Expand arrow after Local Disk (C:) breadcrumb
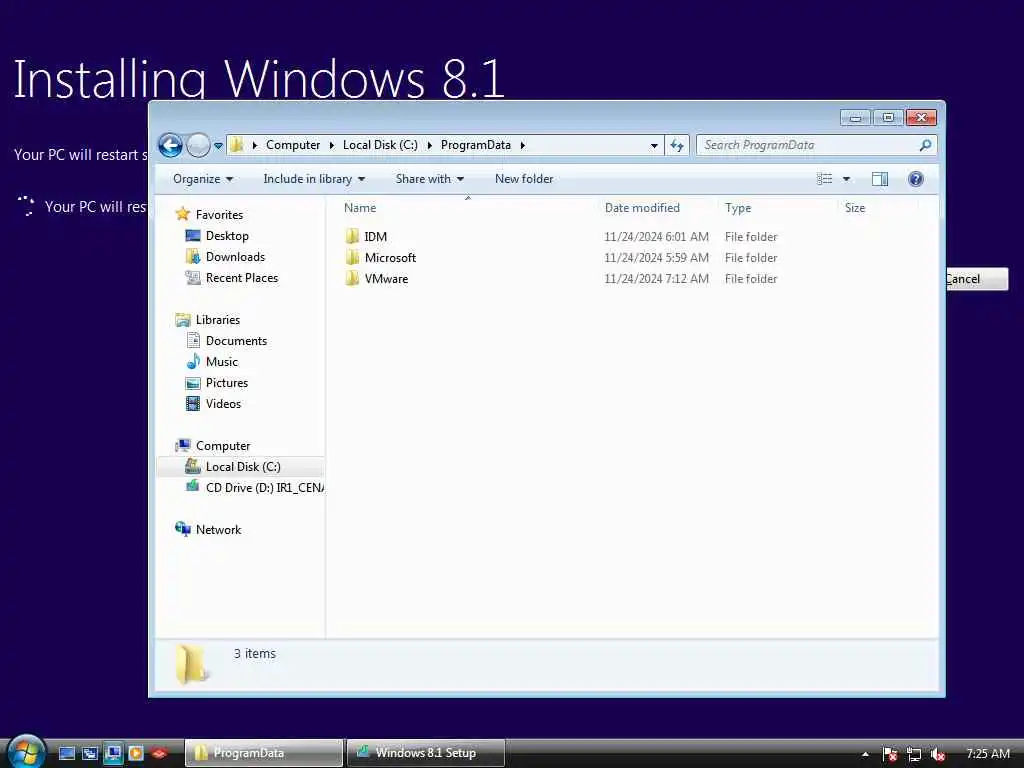This screenshot has height=768, width=1024. (x=430, y=145)
